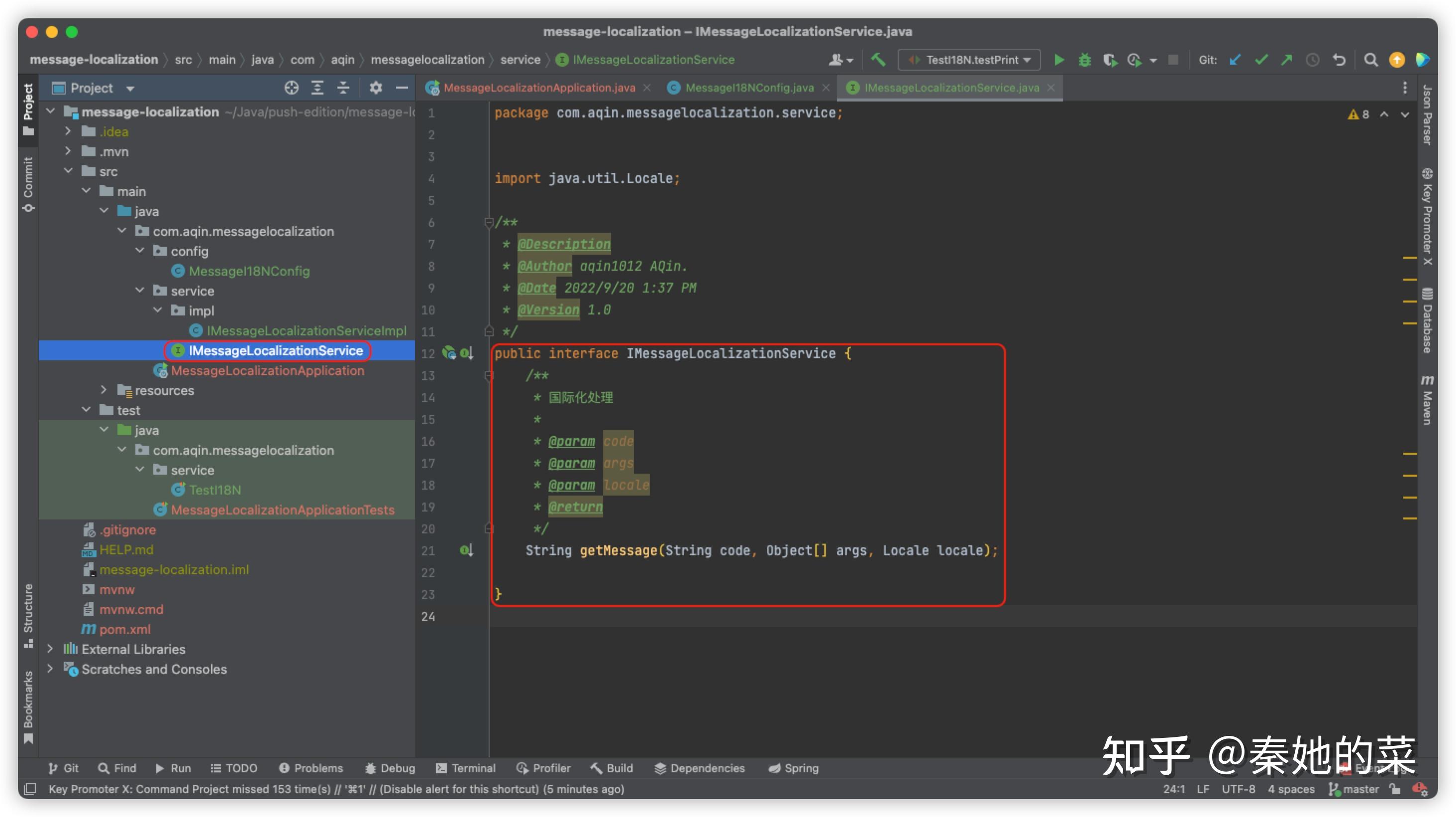Open profiler run options dropdown arrow

coord(1153,61)
